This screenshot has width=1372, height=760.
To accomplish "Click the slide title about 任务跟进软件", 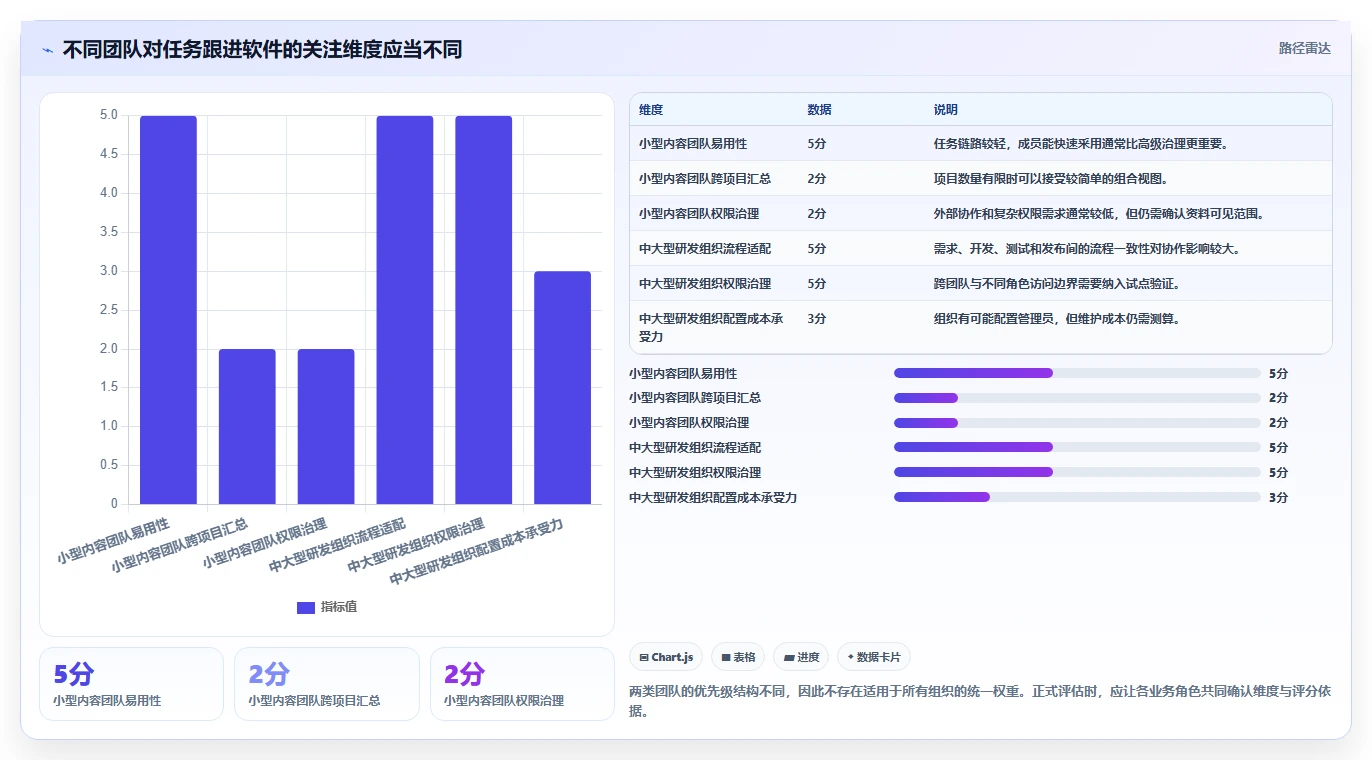I will 262,50.
